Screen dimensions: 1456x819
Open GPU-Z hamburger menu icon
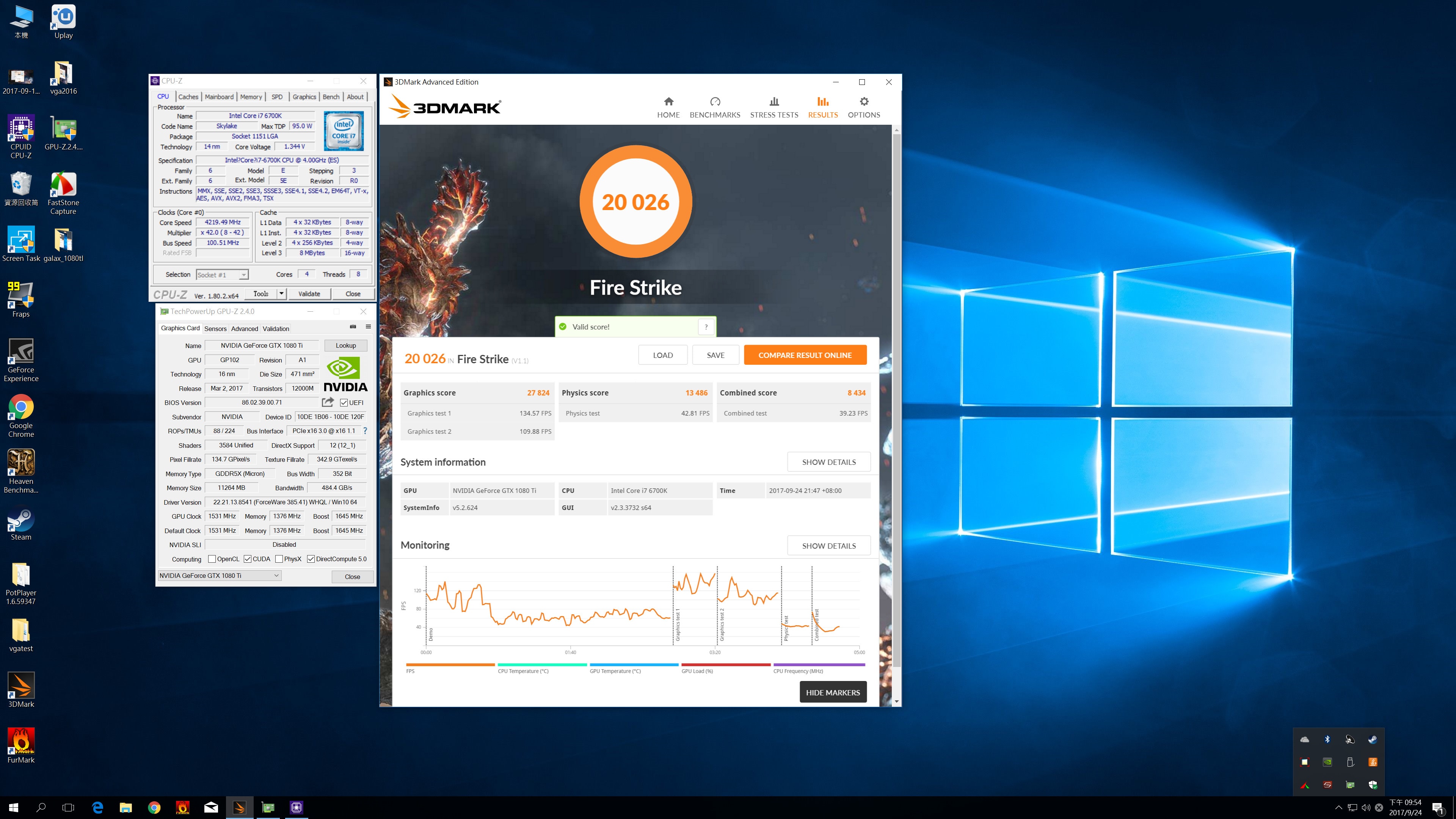pyautogui.click(x=368, y=327)
